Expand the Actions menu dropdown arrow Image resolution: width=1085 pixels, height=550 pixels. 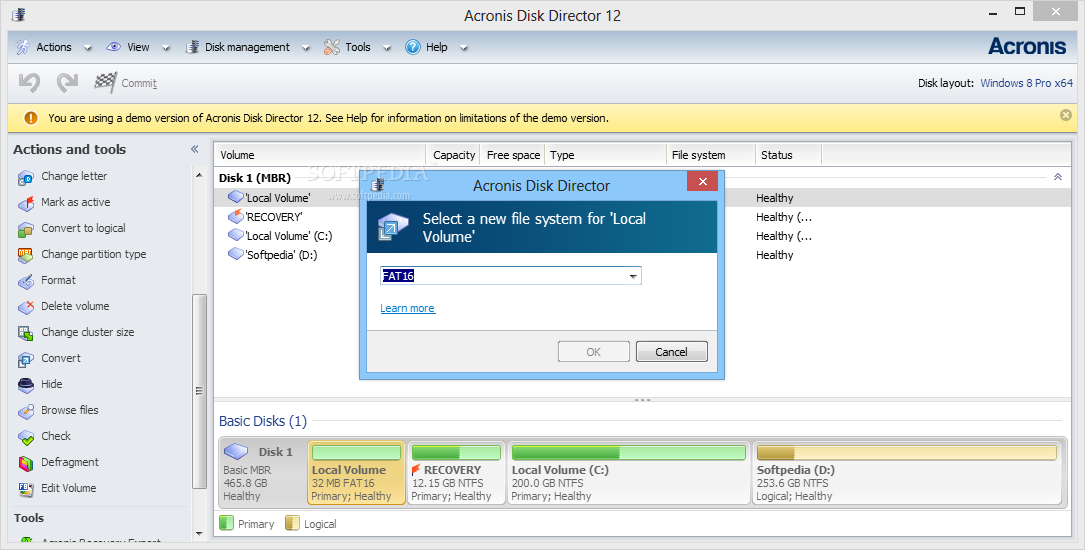[x=88, y=48]
